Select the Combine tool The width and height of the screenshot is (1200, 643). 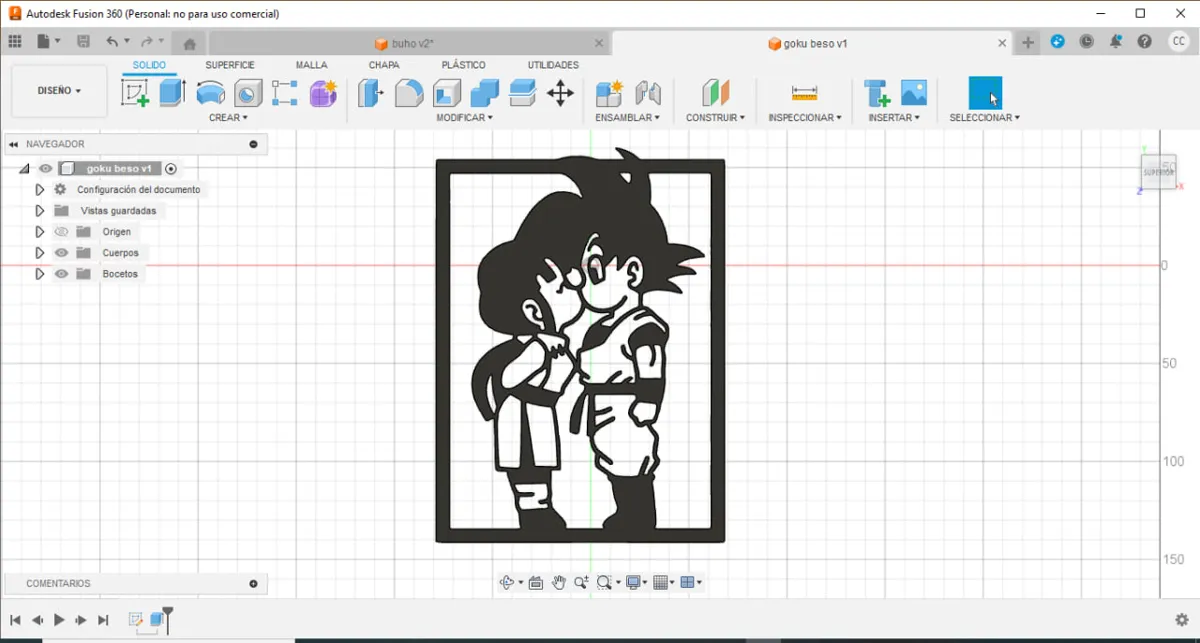(x=484, y=93)
